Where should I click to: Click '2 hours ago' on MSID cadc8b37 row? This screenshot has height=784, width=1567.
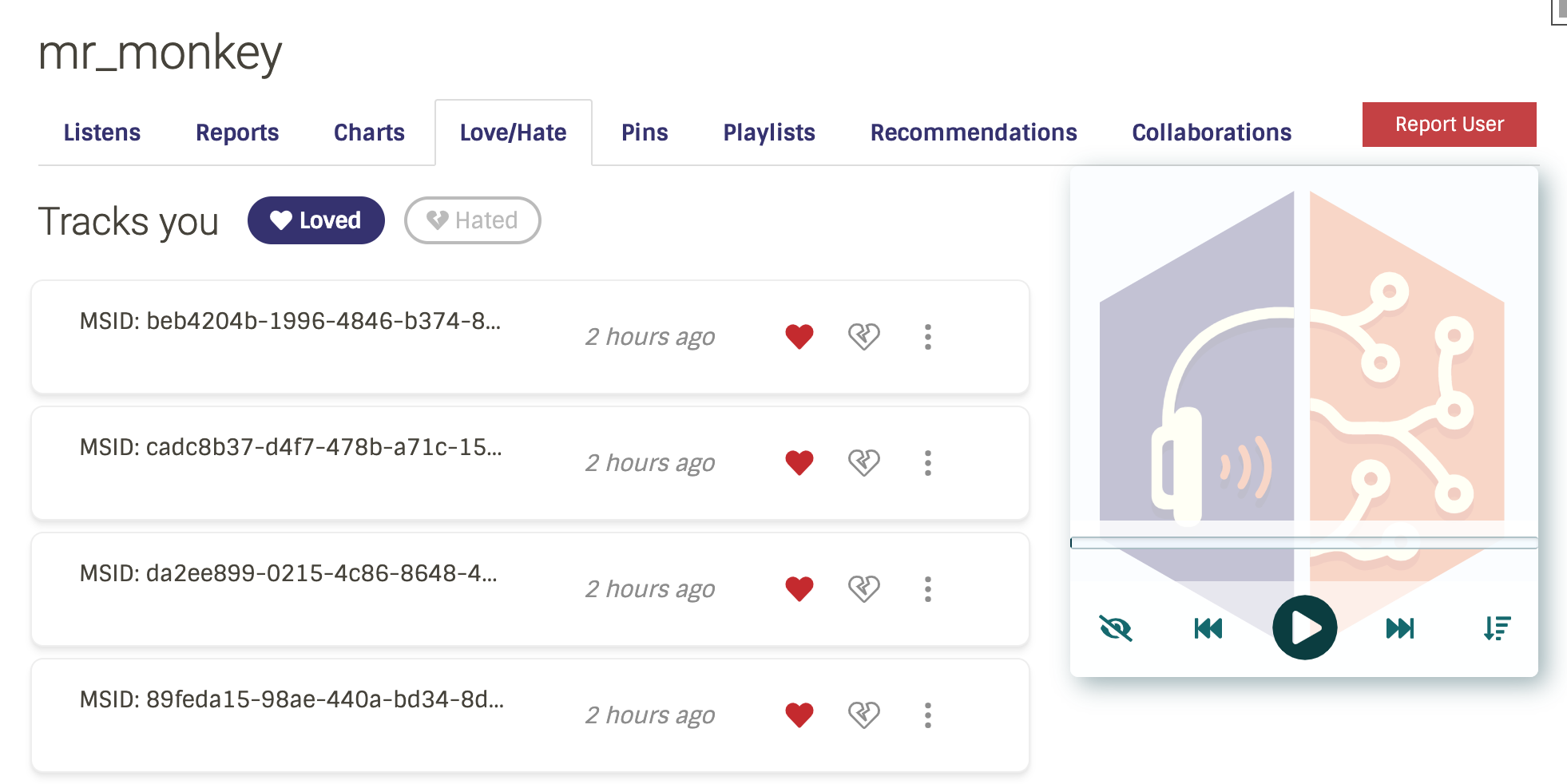(x=650, y=463)
